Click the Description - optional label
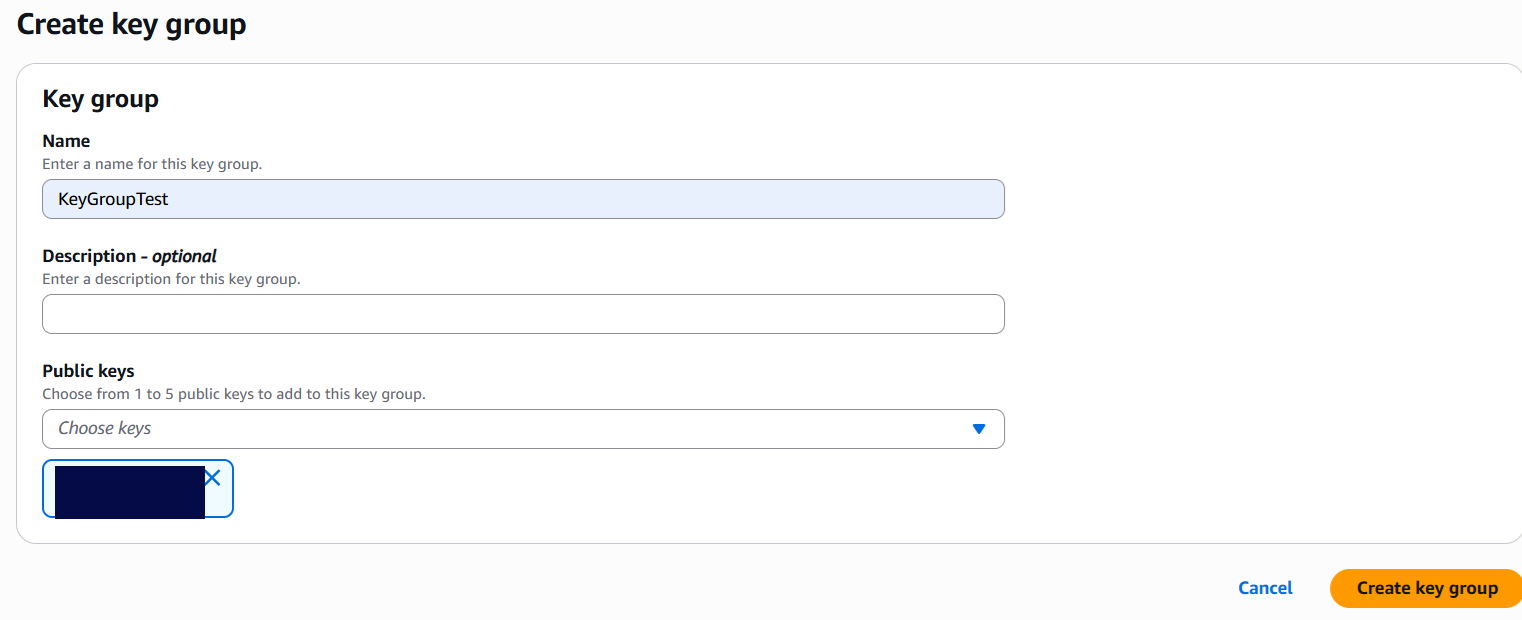1522x620 pixels. [x=129, y=256]
